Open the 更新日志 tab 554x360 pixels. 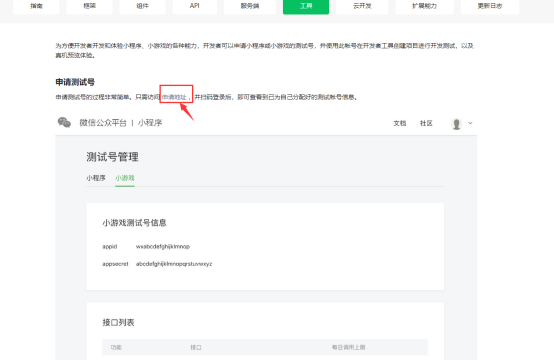490,6
